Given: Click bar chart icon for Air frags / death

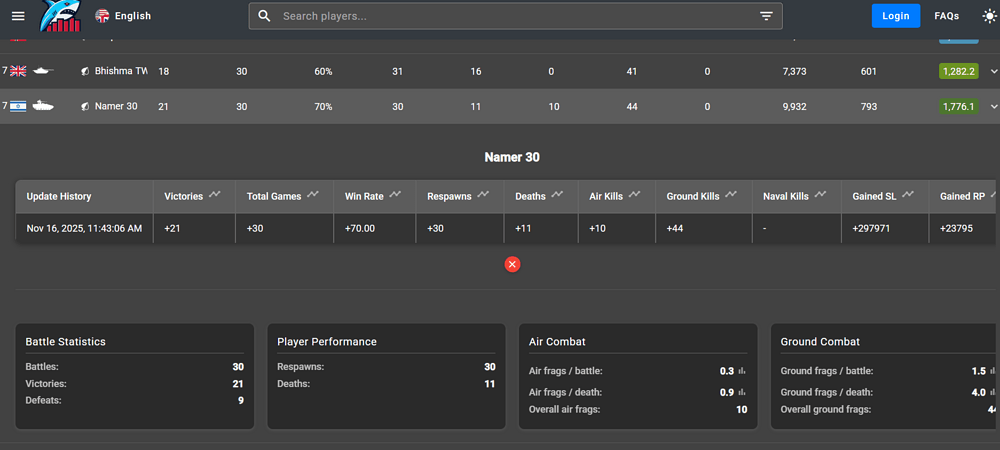Looking at the screenshot, I should coord(741,392).
